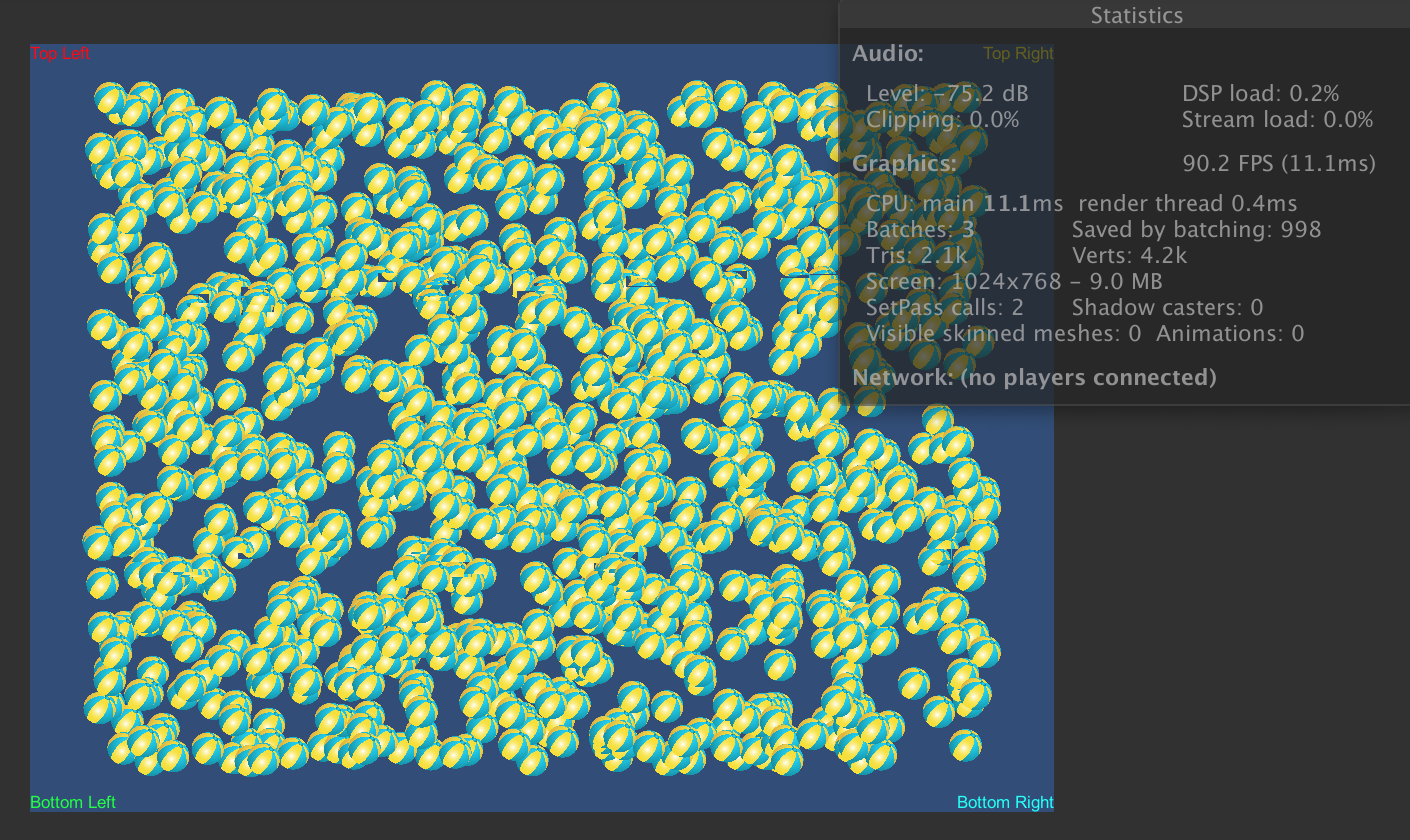Image resolution: width=1410 pixels, height=840 pixels.
Task: Click the Shadow casters: 0 statistic
Action: pos(1167,308)
